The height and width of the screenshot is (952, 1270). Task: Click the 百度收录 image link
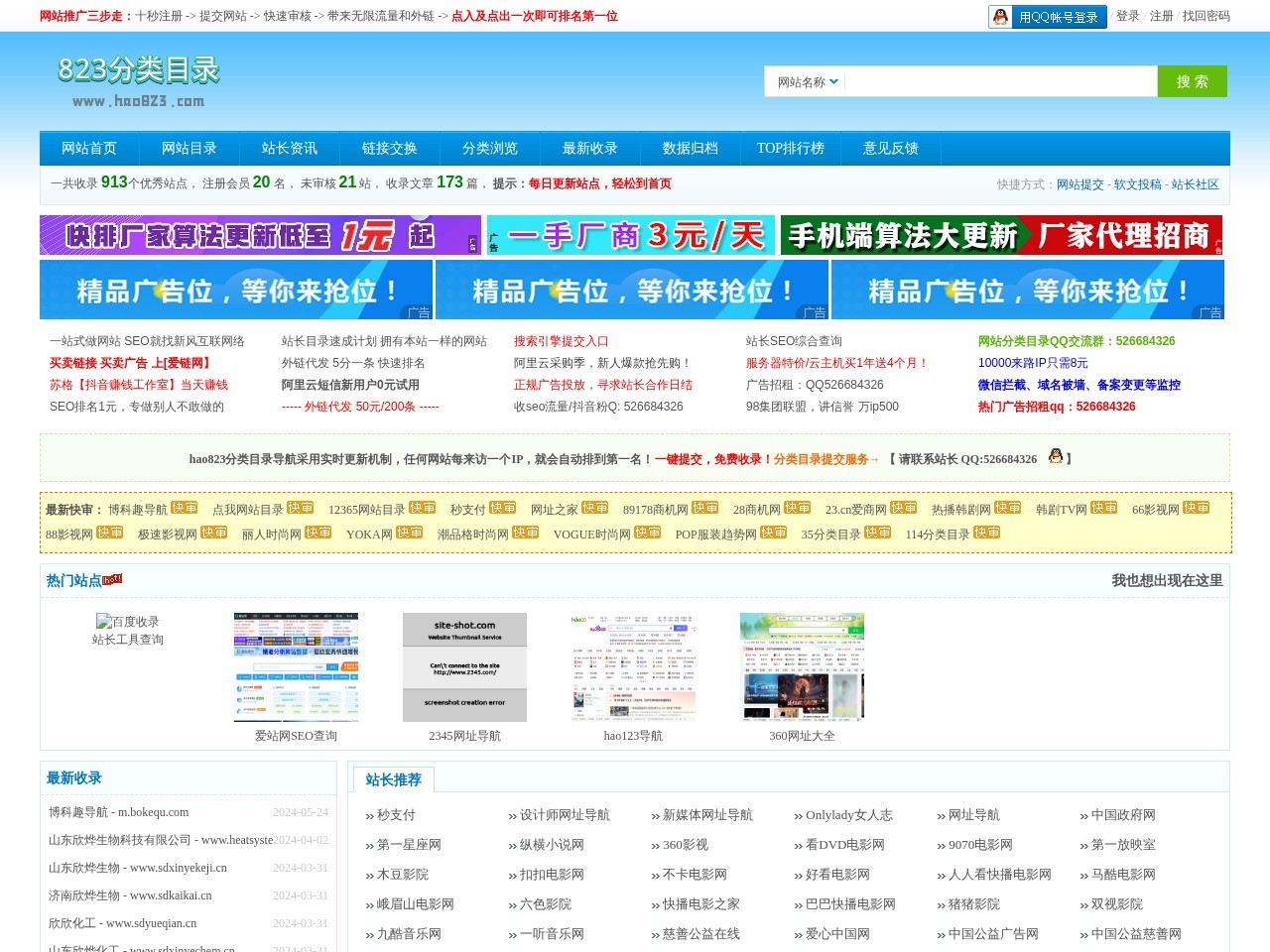click(127, 621)
